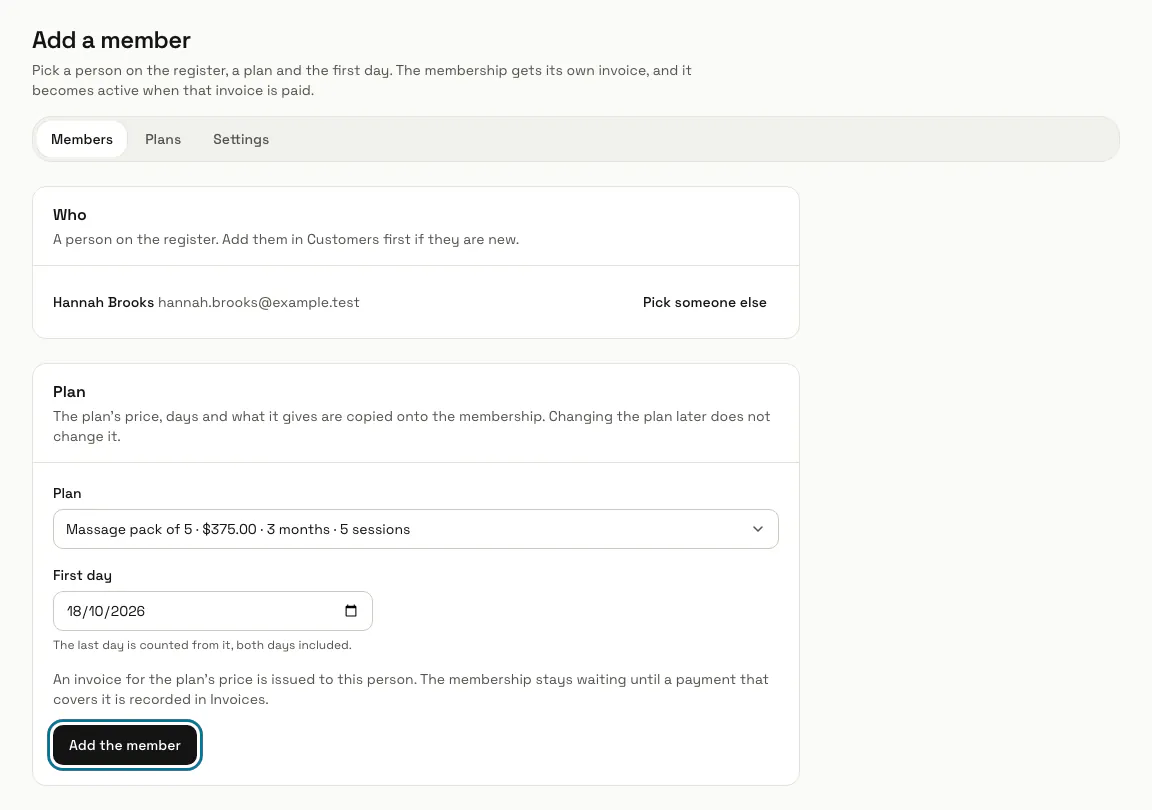Click the Plan field label above dropdown
This screenshot has width=1152, height=810.
click(x=67, y=493)
